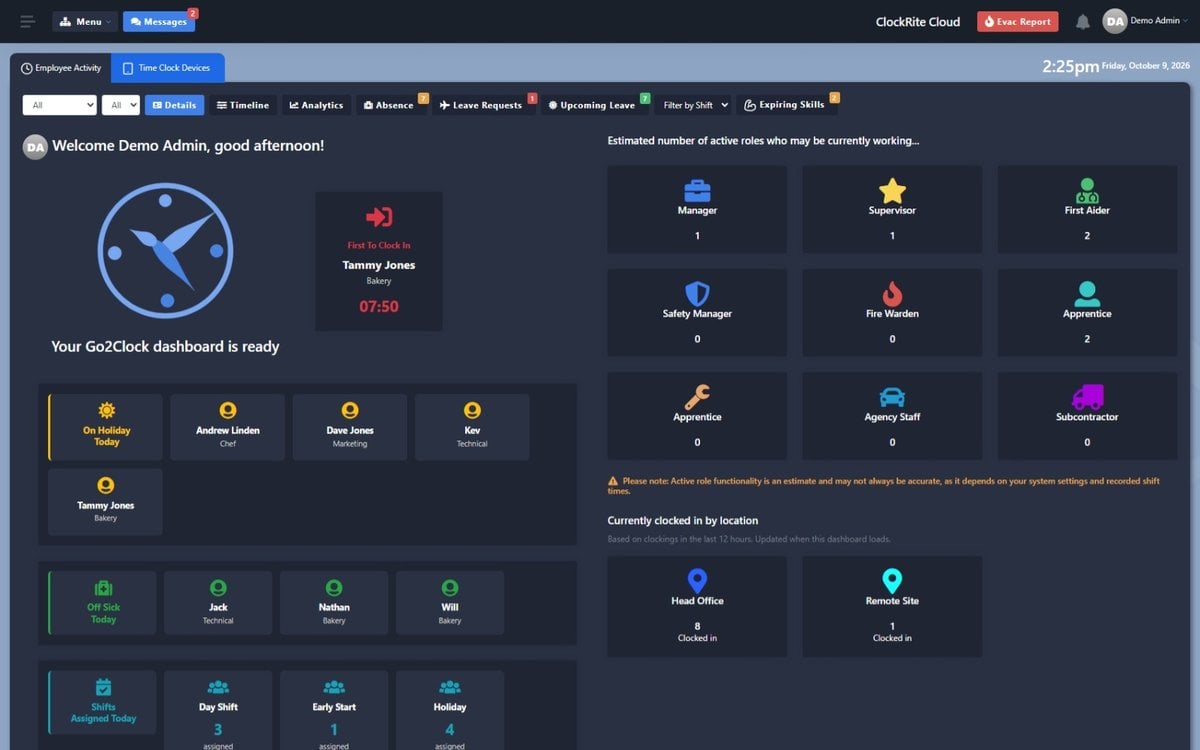1200x750 pixels.
Task: Select the Details view
Action: coord(174,105)
